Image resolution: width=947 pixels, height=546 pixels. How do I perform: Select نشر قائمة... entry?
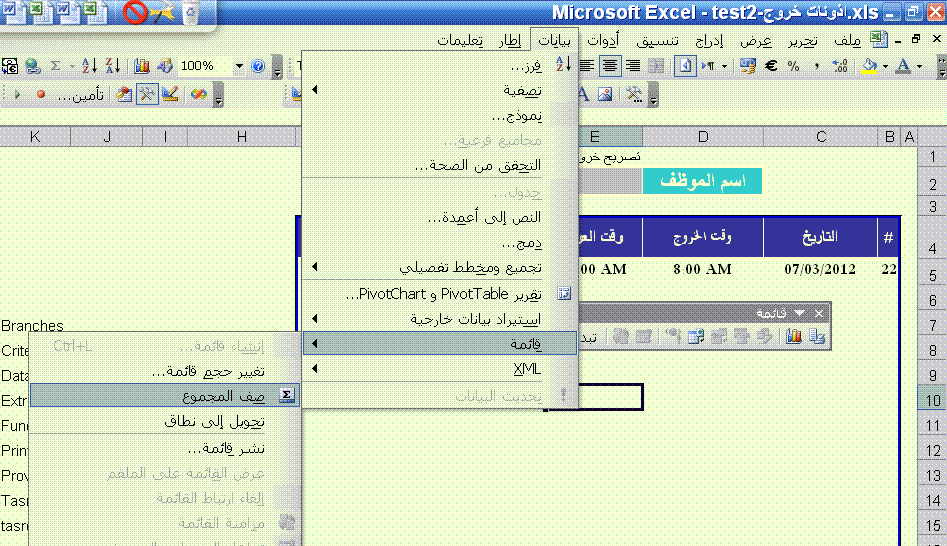click(164, 448)
